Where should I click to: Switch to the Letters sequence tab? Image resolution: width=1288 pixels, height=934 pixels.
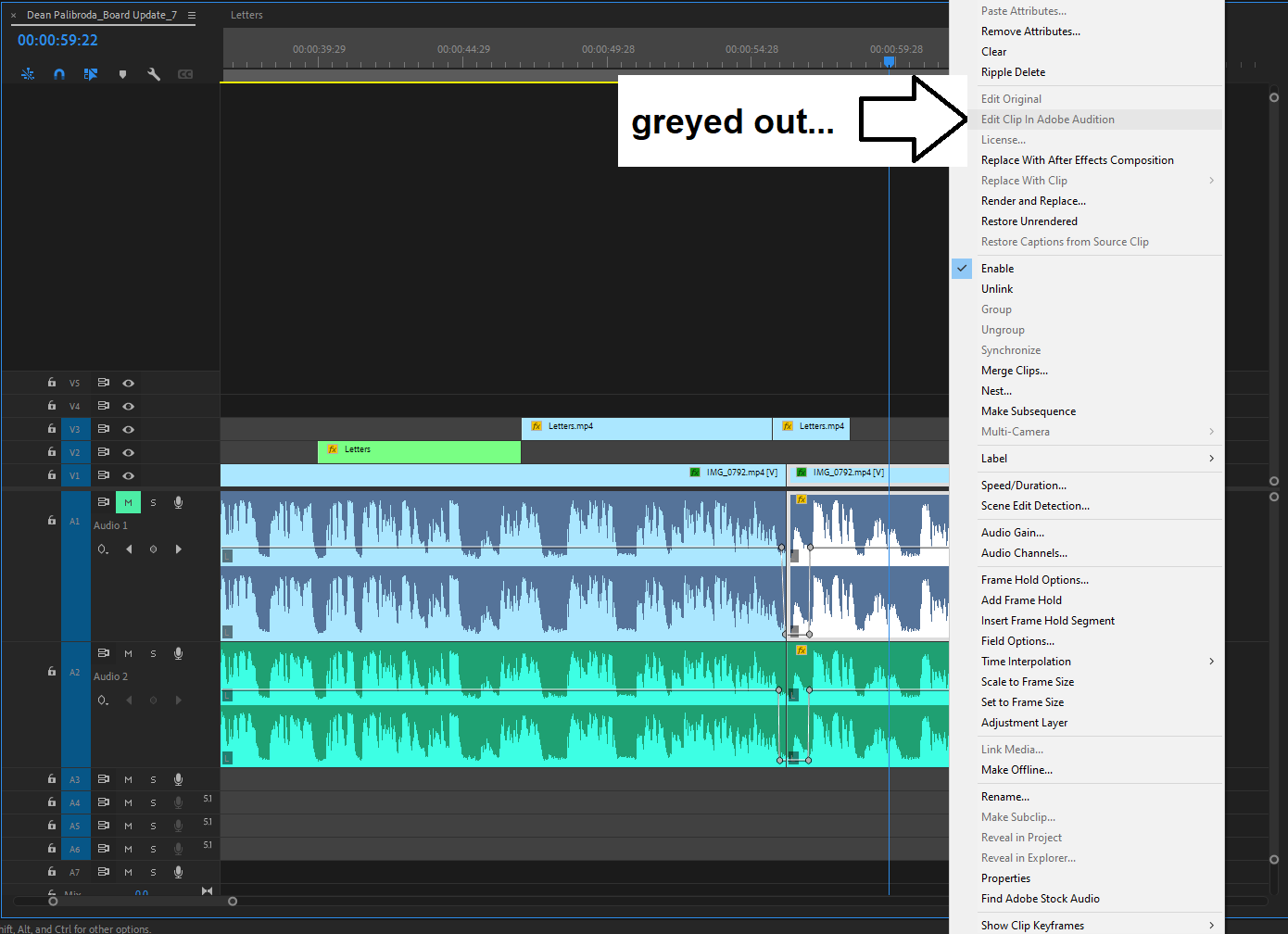point(247,15)
